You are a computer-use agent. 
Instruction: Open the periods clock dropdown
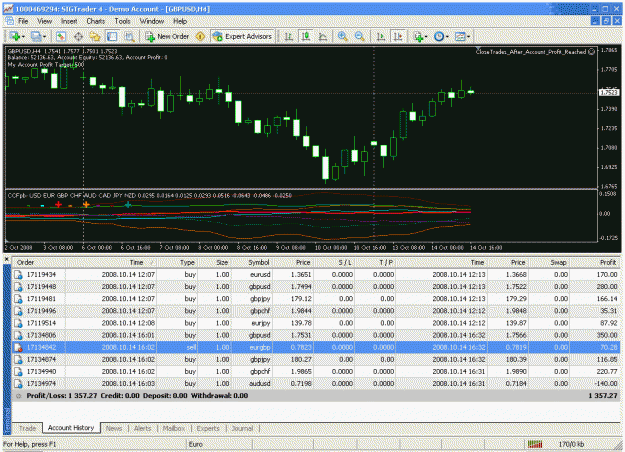[441, 37]
